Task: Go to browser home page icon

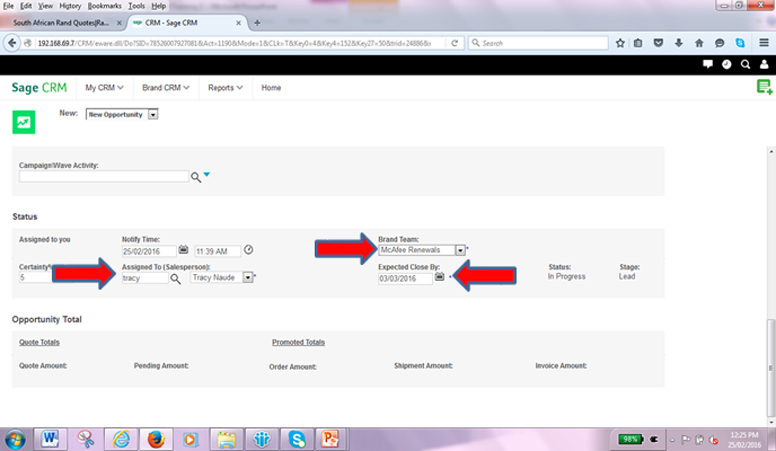Action: [699, 43]
